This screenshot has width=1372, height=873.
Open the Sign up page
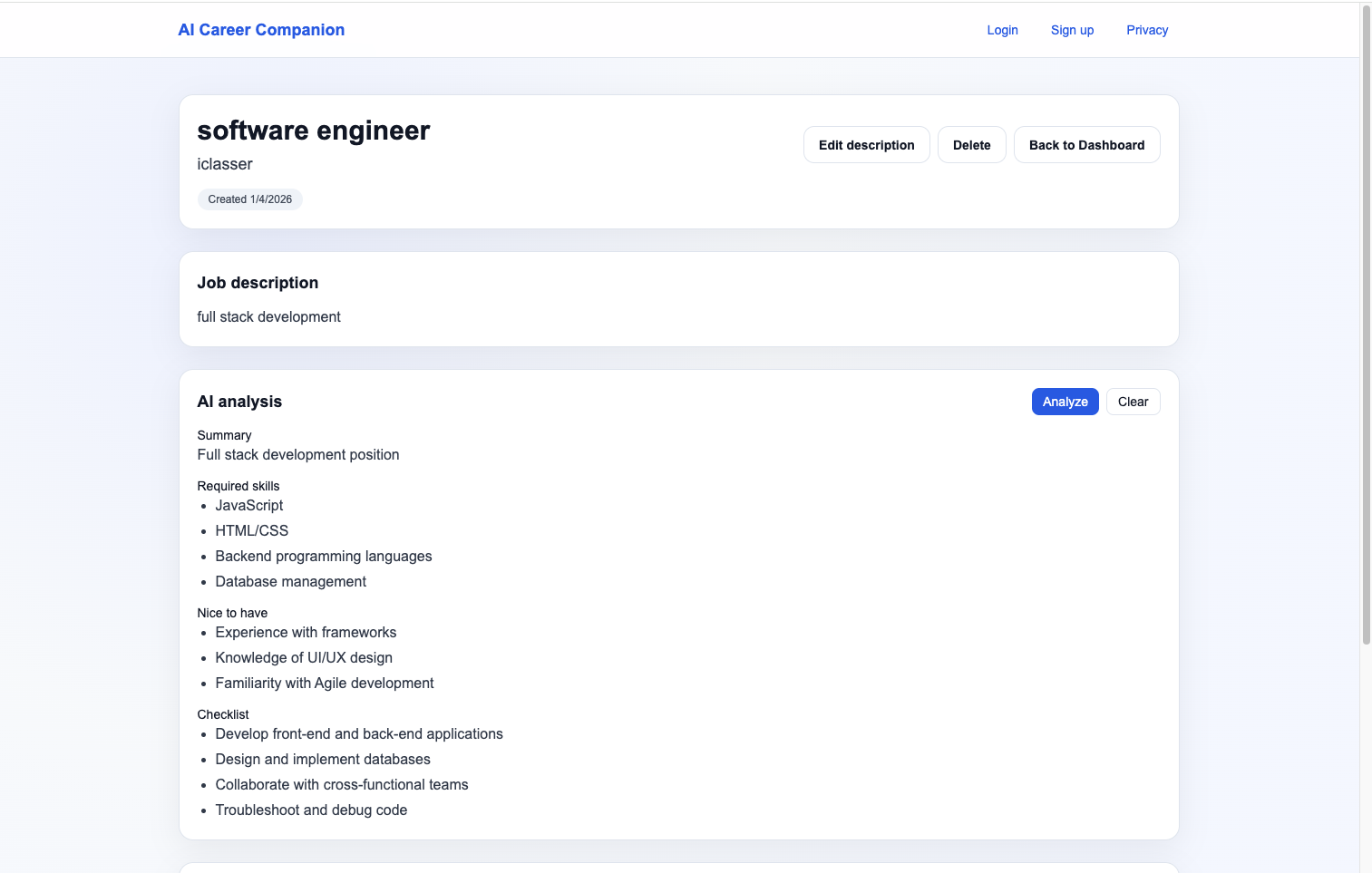click(1072, 30)
